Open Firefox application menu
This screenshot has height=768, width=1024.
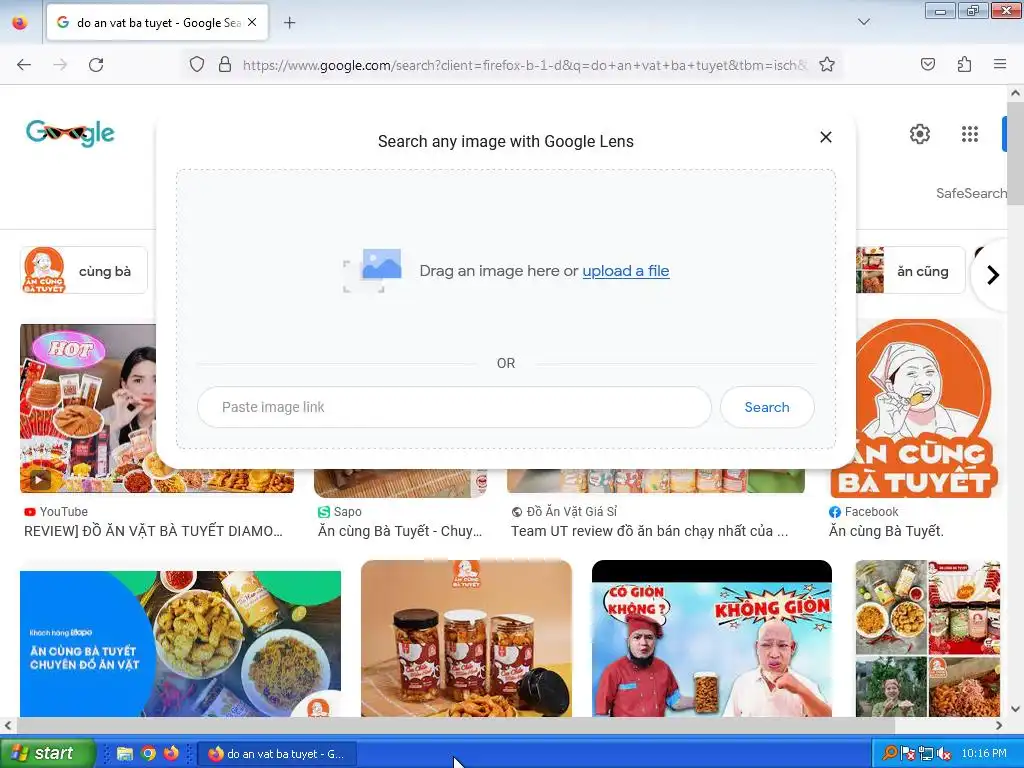coord(1000,65)
